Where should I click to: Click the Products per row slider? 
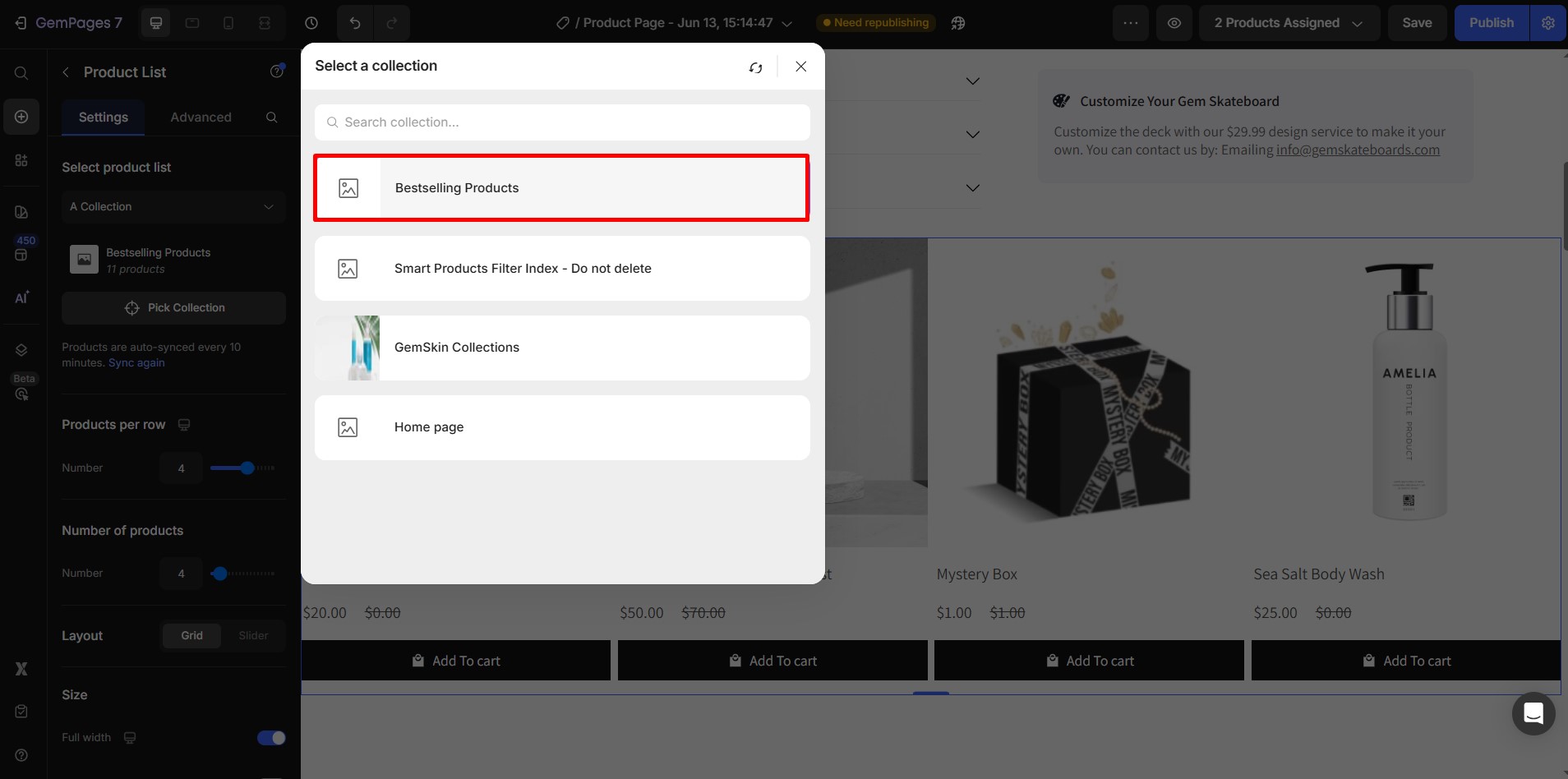[x=242, y=468]
